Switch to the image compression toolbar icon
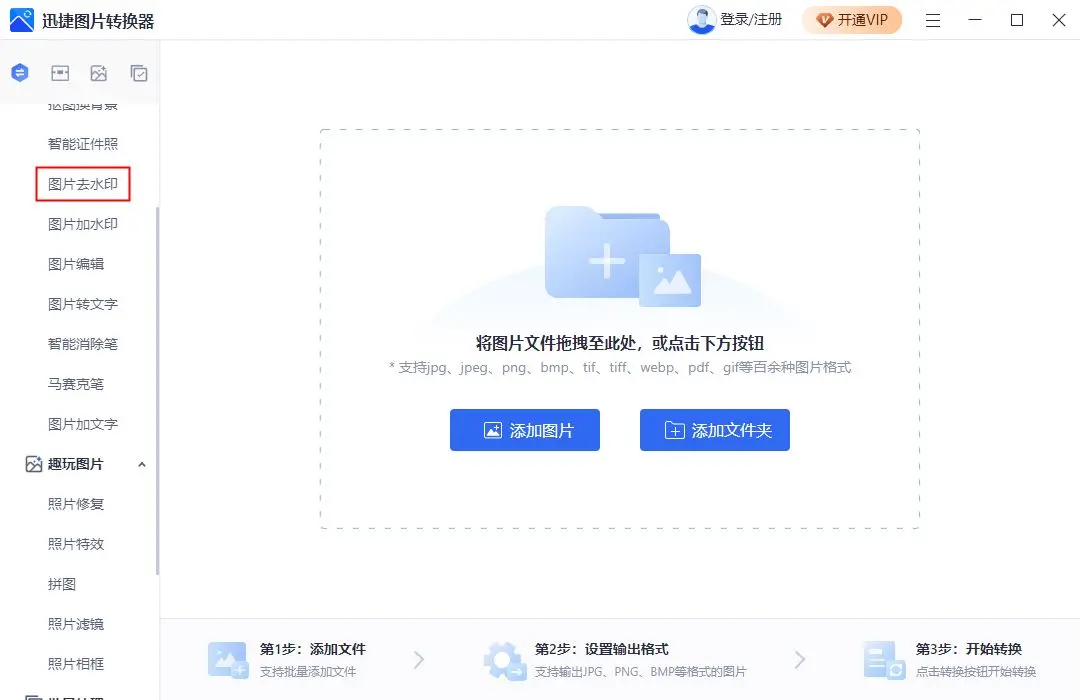1080x700 pixels. [60, 72]
